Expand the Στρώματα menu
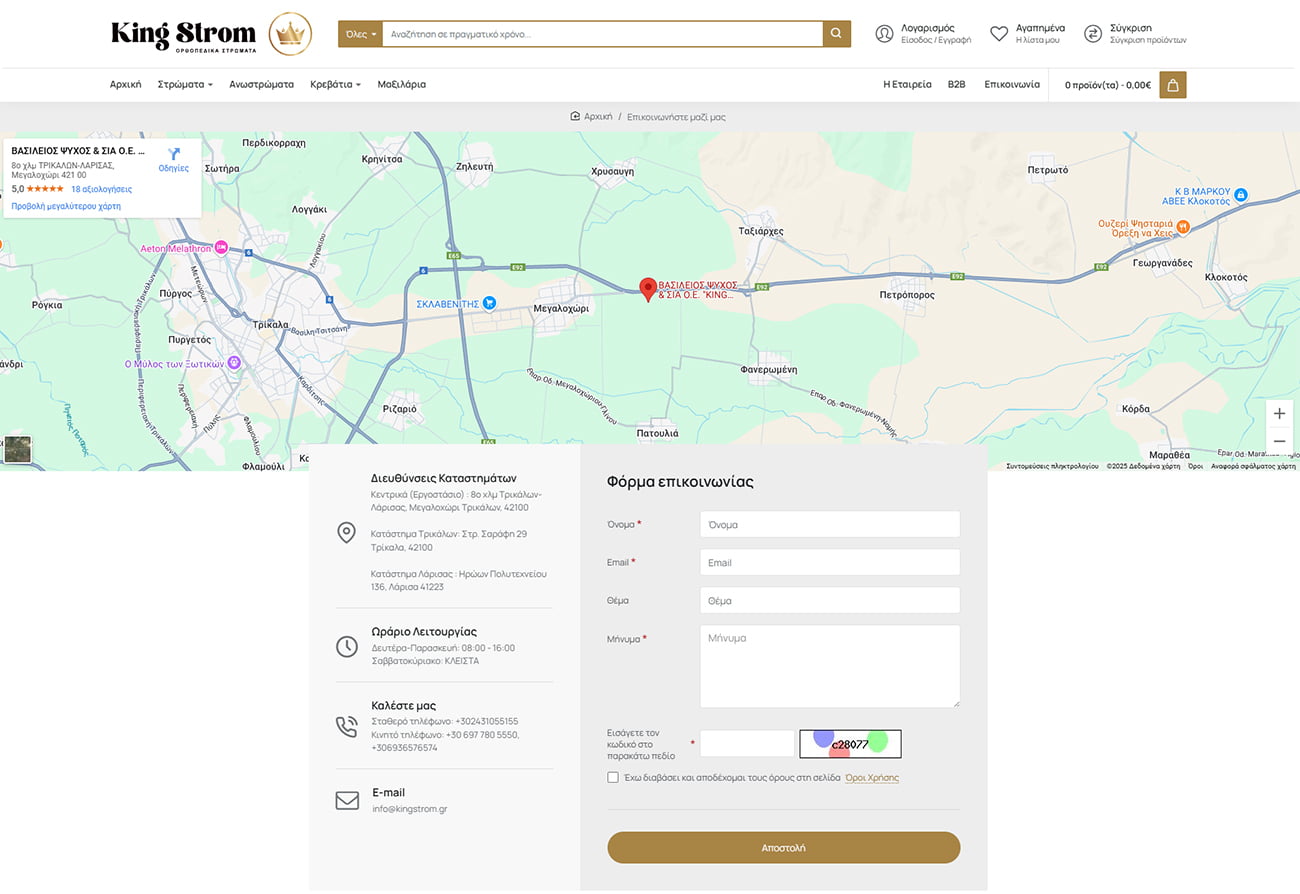 185,85
